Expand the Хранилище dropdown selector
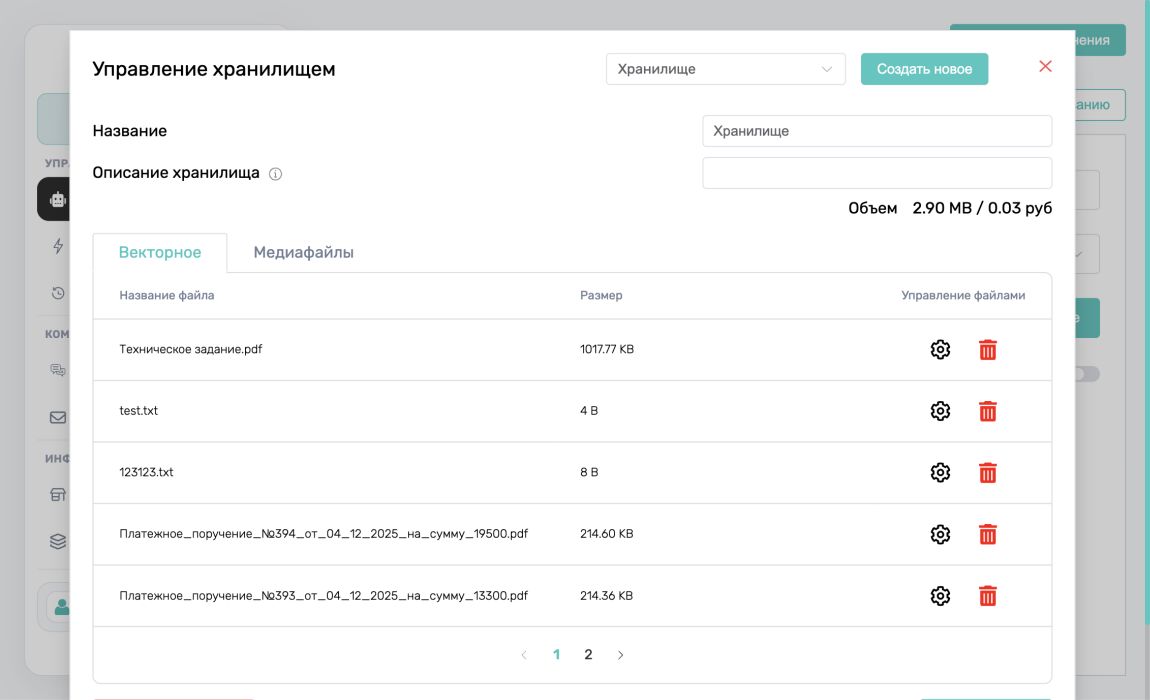 (725, 69)
